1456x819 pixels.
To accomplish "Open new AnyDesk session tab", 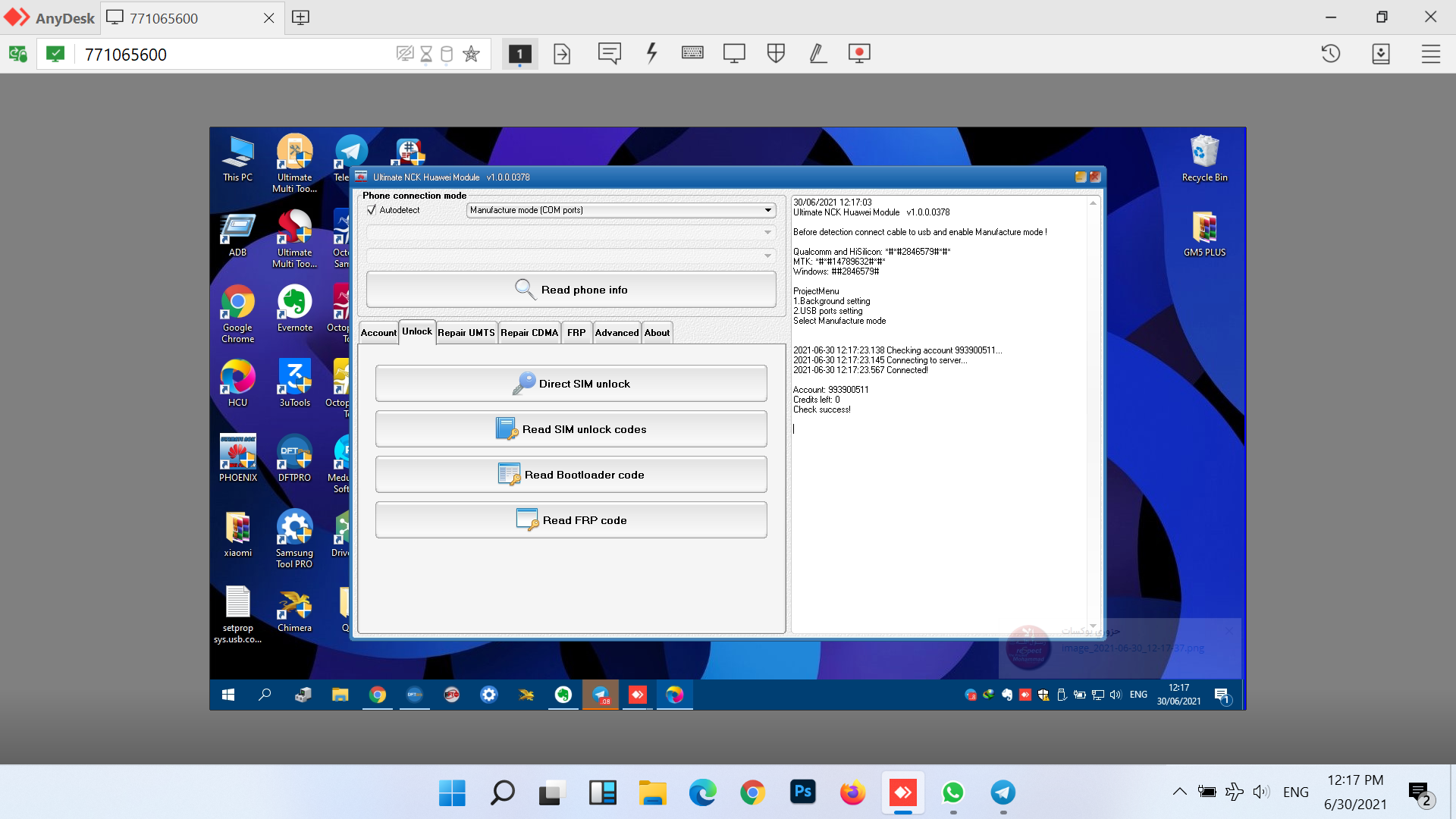I will click(x=300, y=17).
